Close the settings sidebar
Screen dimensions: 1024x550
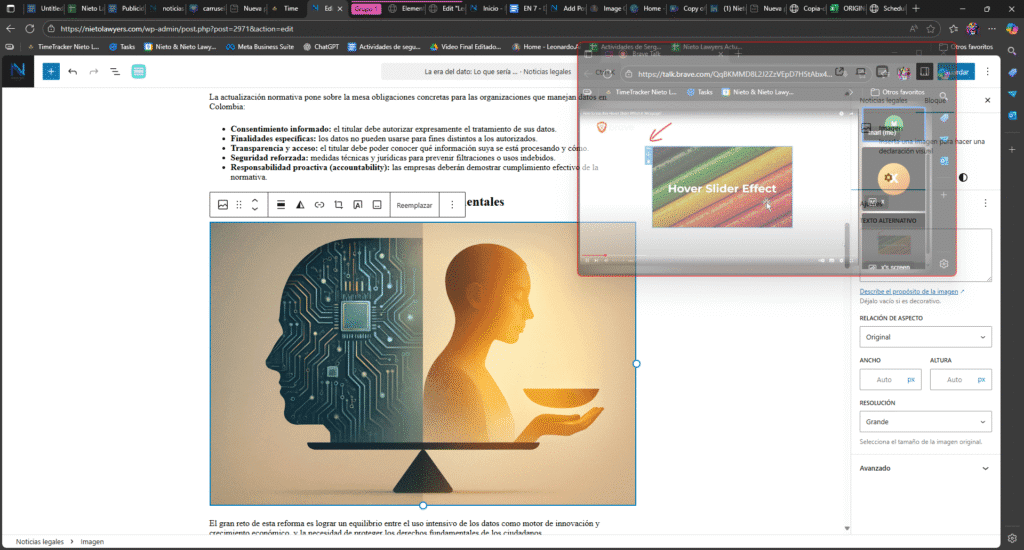(987, 101)
